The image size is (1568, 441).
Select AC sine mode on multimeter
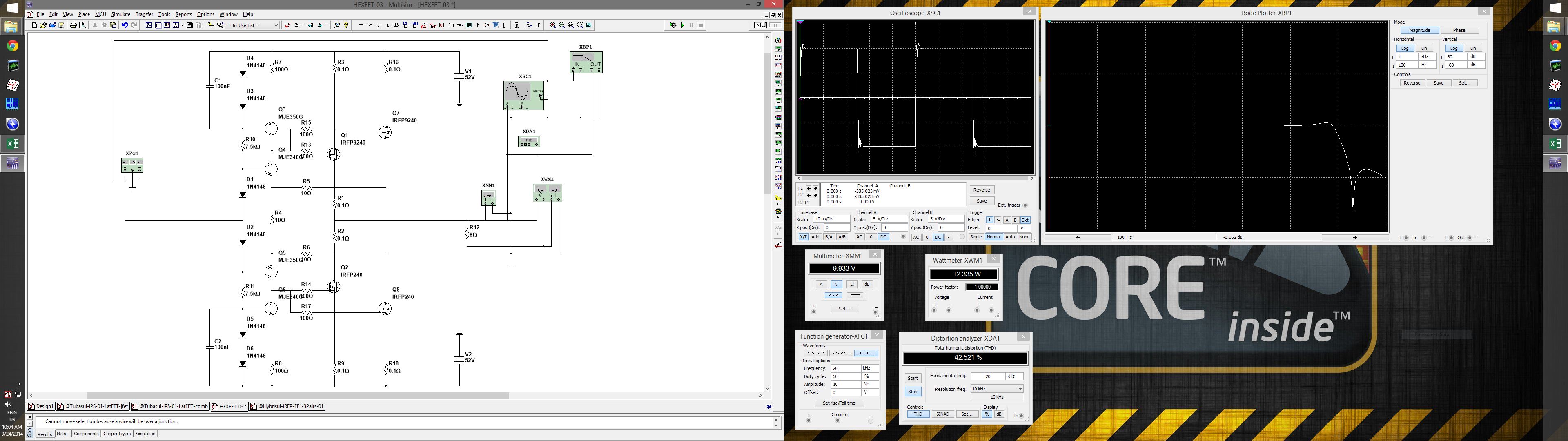833,295
